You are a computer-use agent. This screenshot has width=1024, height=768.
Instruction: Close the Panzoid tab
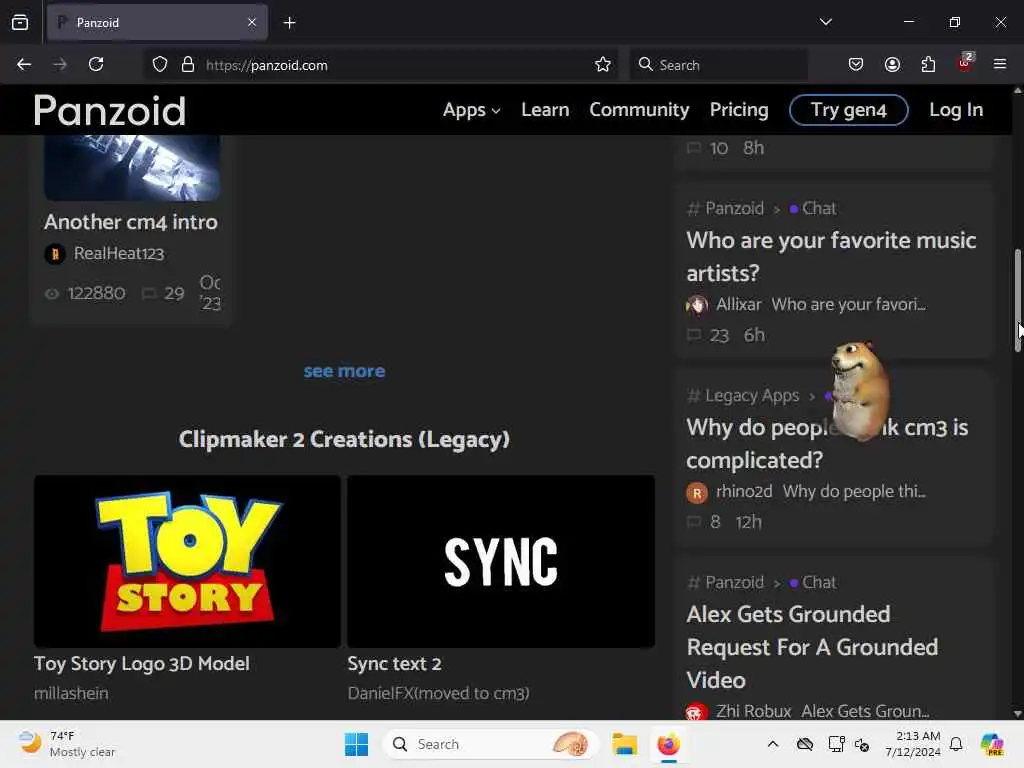click(x=252, y=22)
